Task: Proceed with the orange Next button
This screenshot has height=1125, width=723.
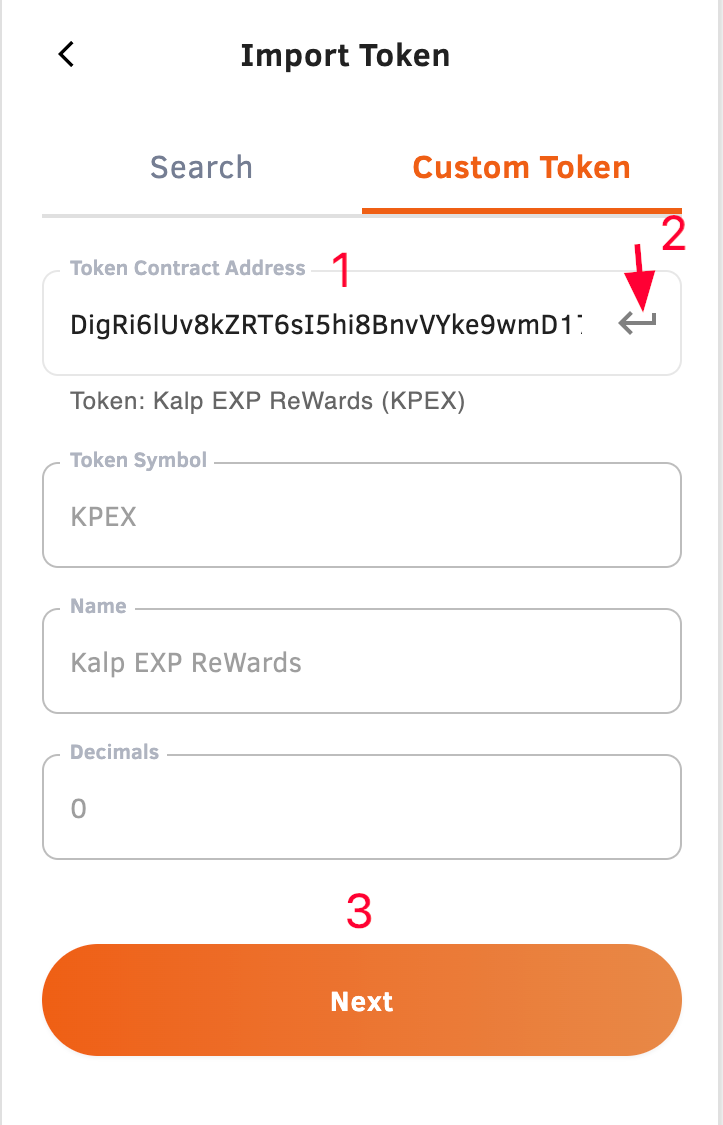Action: click(x=362, y=1000)
